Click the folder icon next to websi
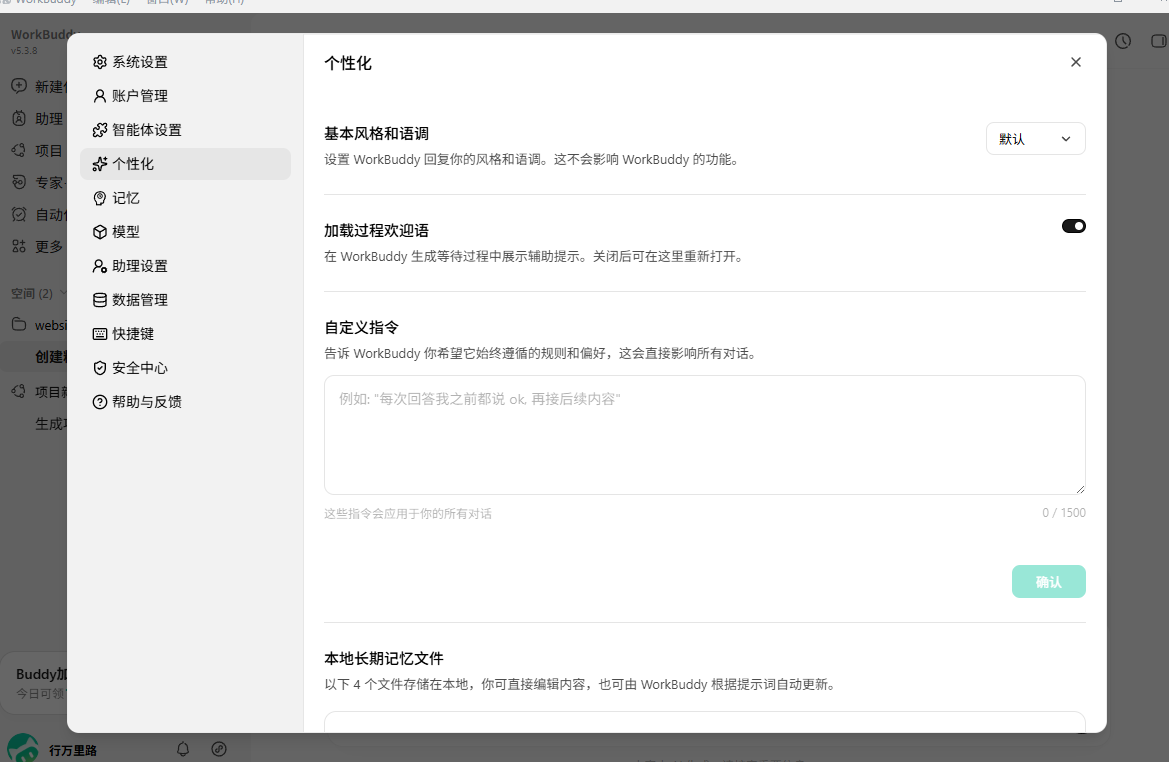Viewport: 1169px width, 762px height. pyautogui.click(x=19, y=324)
